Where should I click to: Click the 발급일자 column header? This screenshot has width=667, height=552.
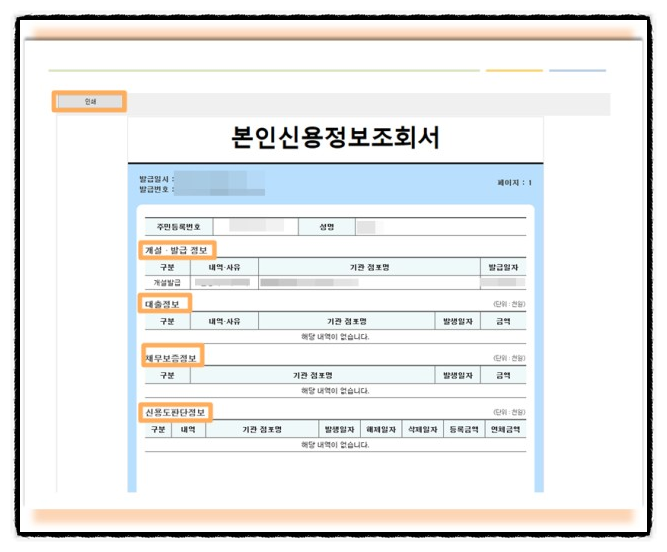(x=503, y=267)
